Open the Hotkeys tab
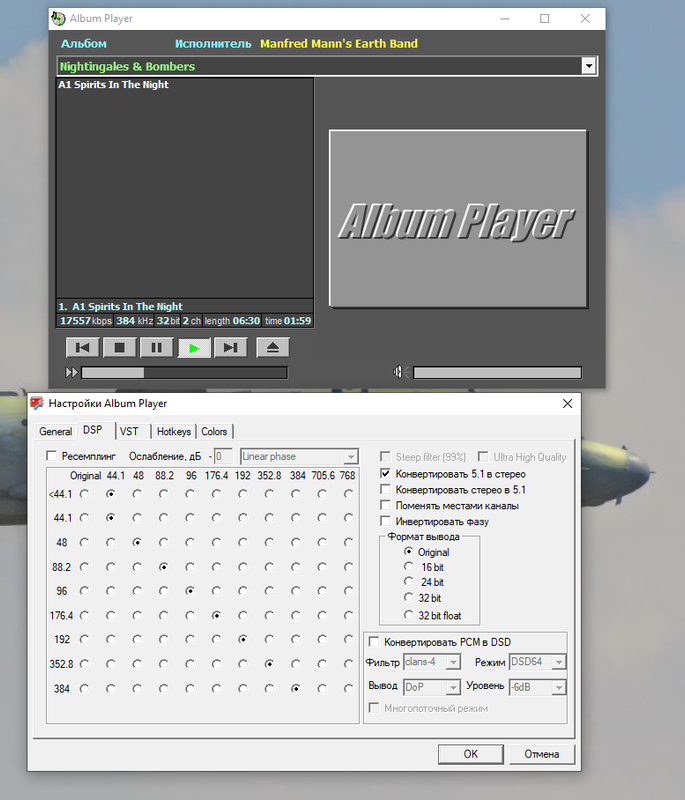685x800 pixels. coord(173,432)
